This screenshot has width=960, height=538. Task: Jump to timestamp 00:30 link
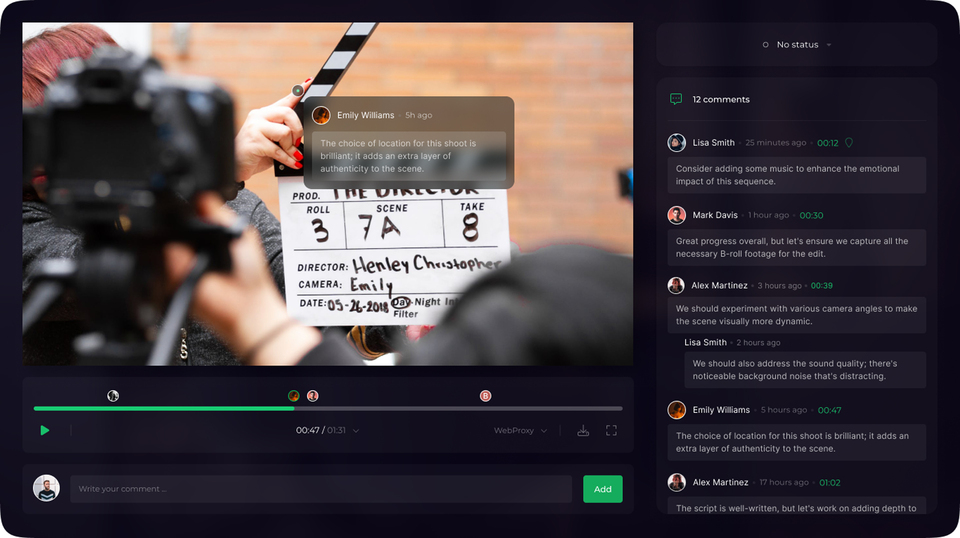click(811, 215)
